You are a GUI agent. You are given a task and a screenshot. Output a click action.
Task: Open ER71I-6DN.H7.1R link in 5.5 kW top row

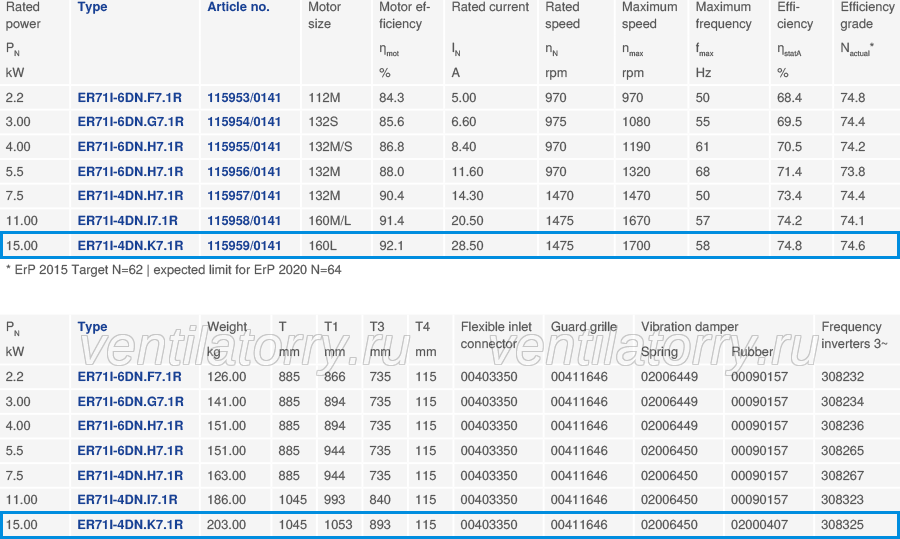pos(130,172)
